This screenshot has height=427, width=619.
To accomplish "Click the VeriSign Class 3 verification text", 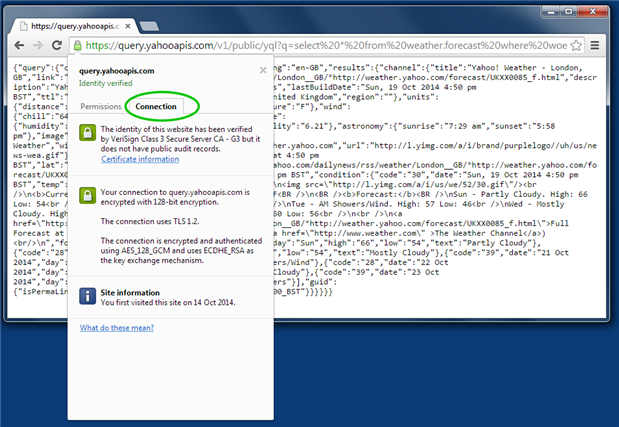I will [x=180, y=139].
